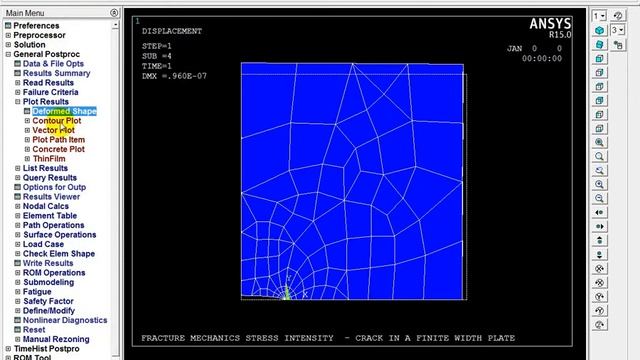Rotate model about -Y axis icon
The image size is (640, 360).
pyautogui.click(x=599, y=311)
